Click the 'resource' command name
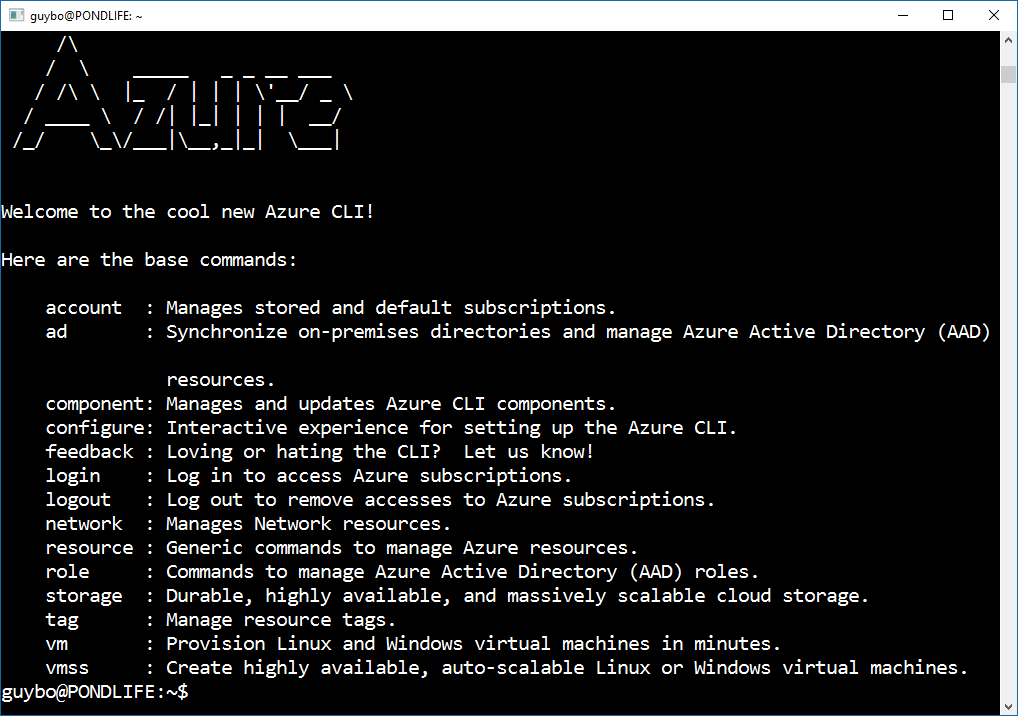The image size is (1018, 716). pyautogui.click(x=90, y=548)
